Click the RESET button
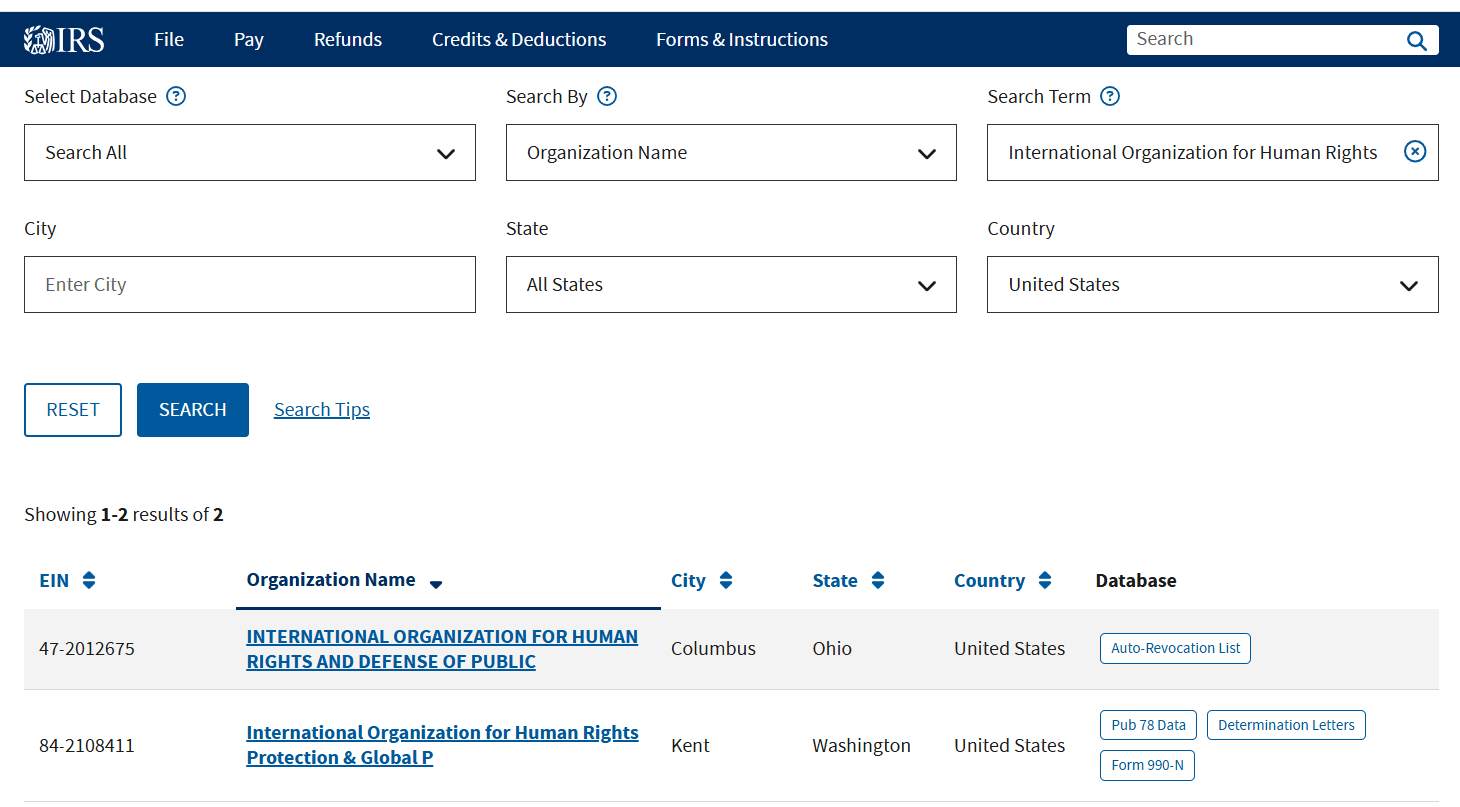Screen dimensions: 1460x807 73,410
